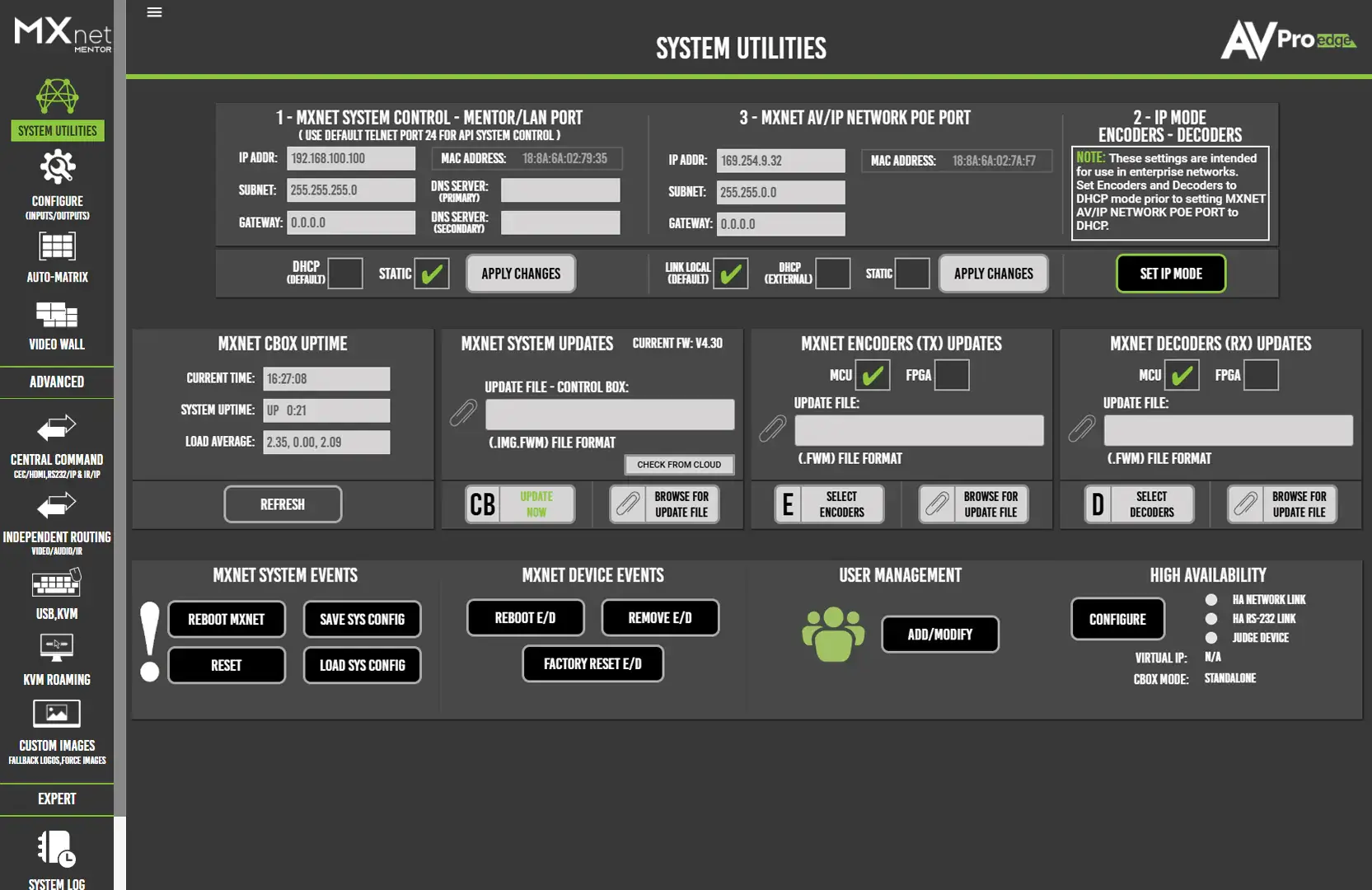Configure High Availability settings

click(x=1118, y=620)
